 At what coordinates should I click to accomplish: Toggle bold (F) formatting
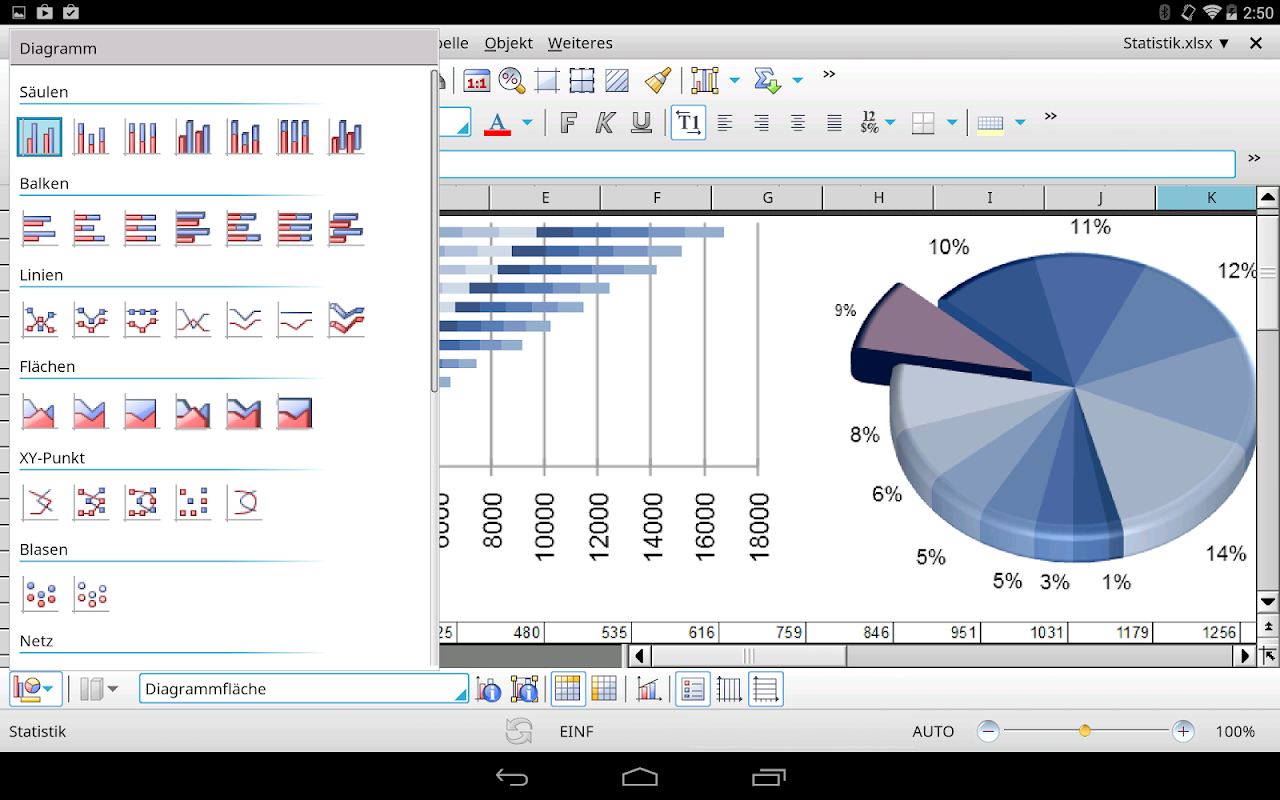tap(568, 123)
